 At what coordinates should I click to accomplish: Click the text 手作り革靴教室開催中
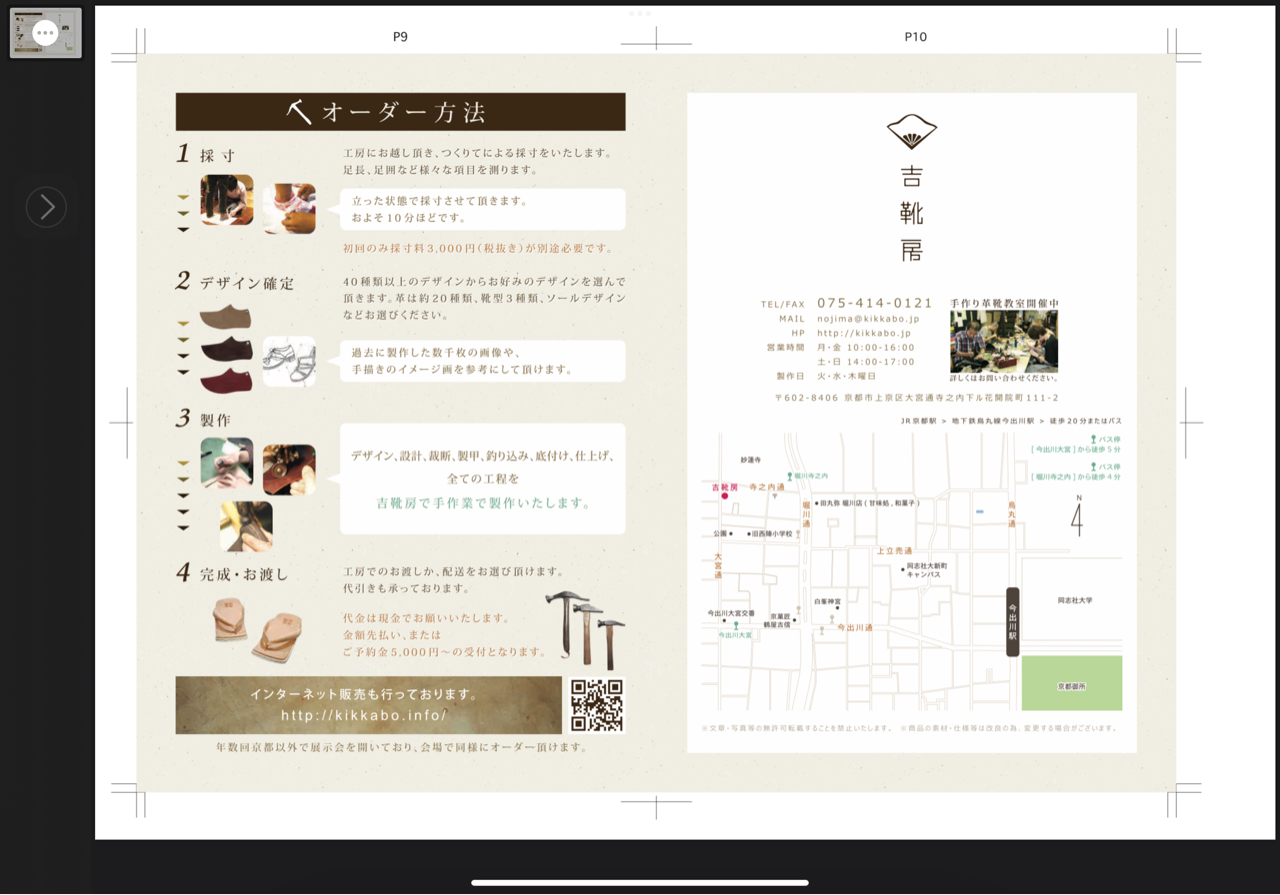click(x=1004, y=302)
